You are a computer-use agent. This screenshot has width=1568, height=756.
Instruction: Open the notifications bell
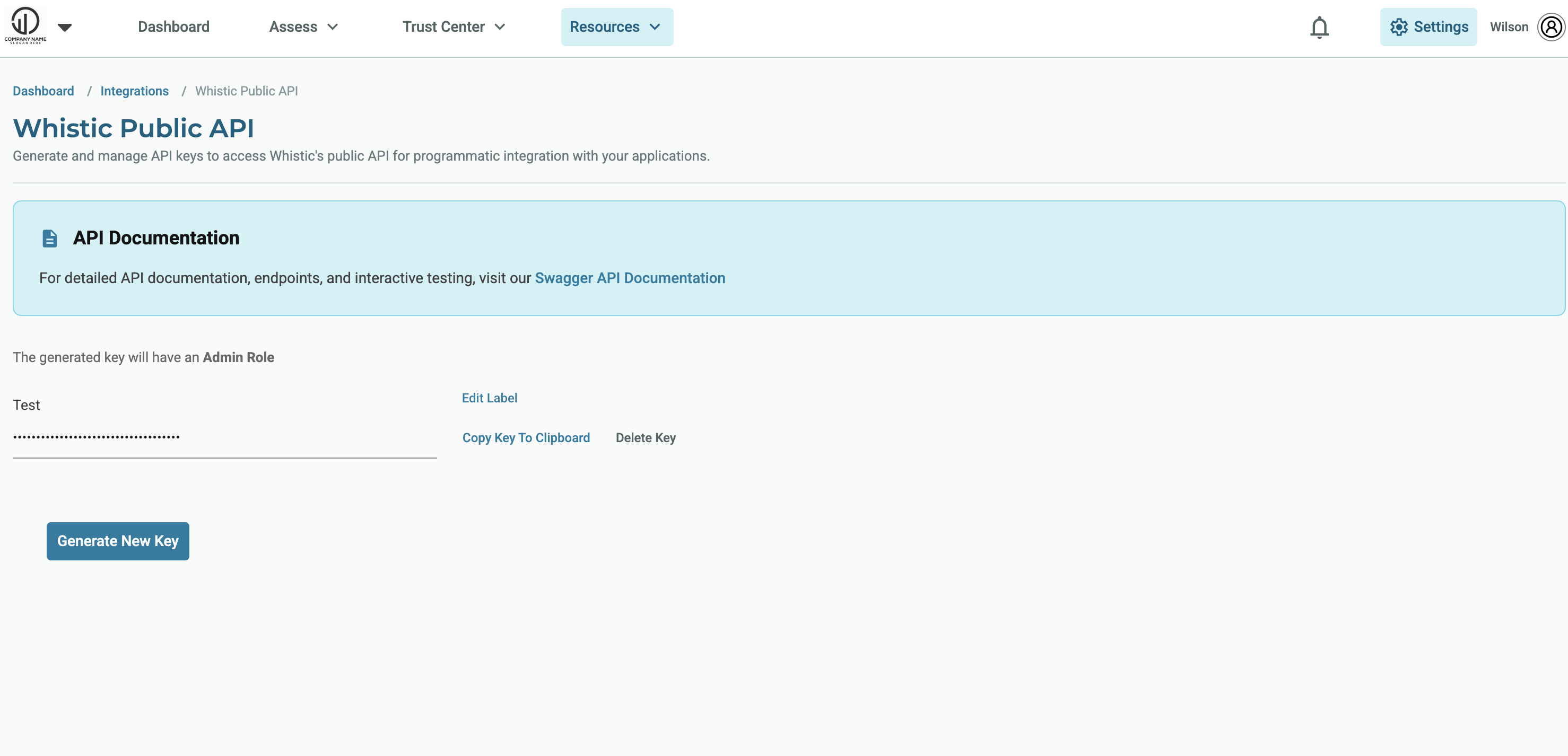(1319, 28)
